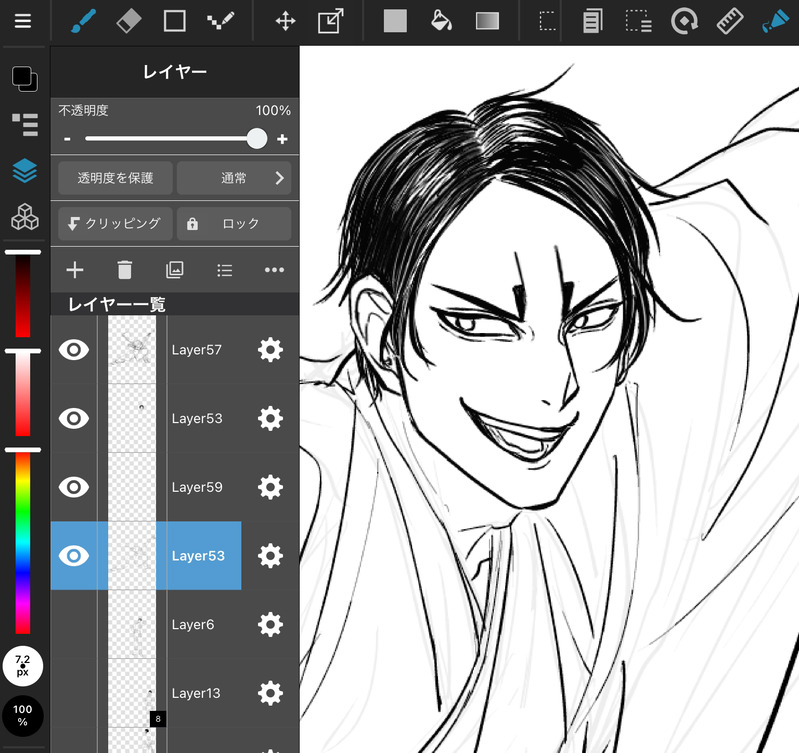
Task: Tap the duplicate layer icon
Action: (x=175, y=270)
